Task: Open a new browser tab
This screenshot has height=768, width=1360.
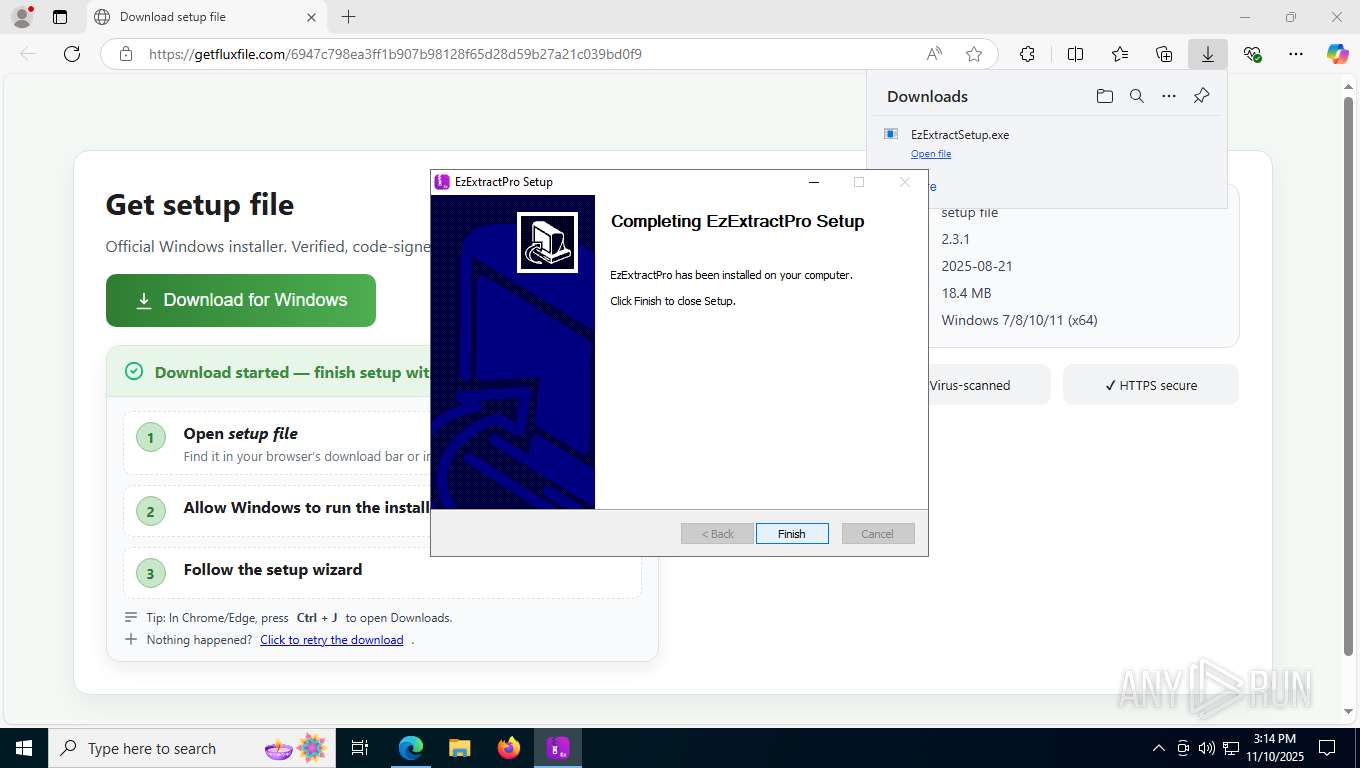Action: pos(348,17)
